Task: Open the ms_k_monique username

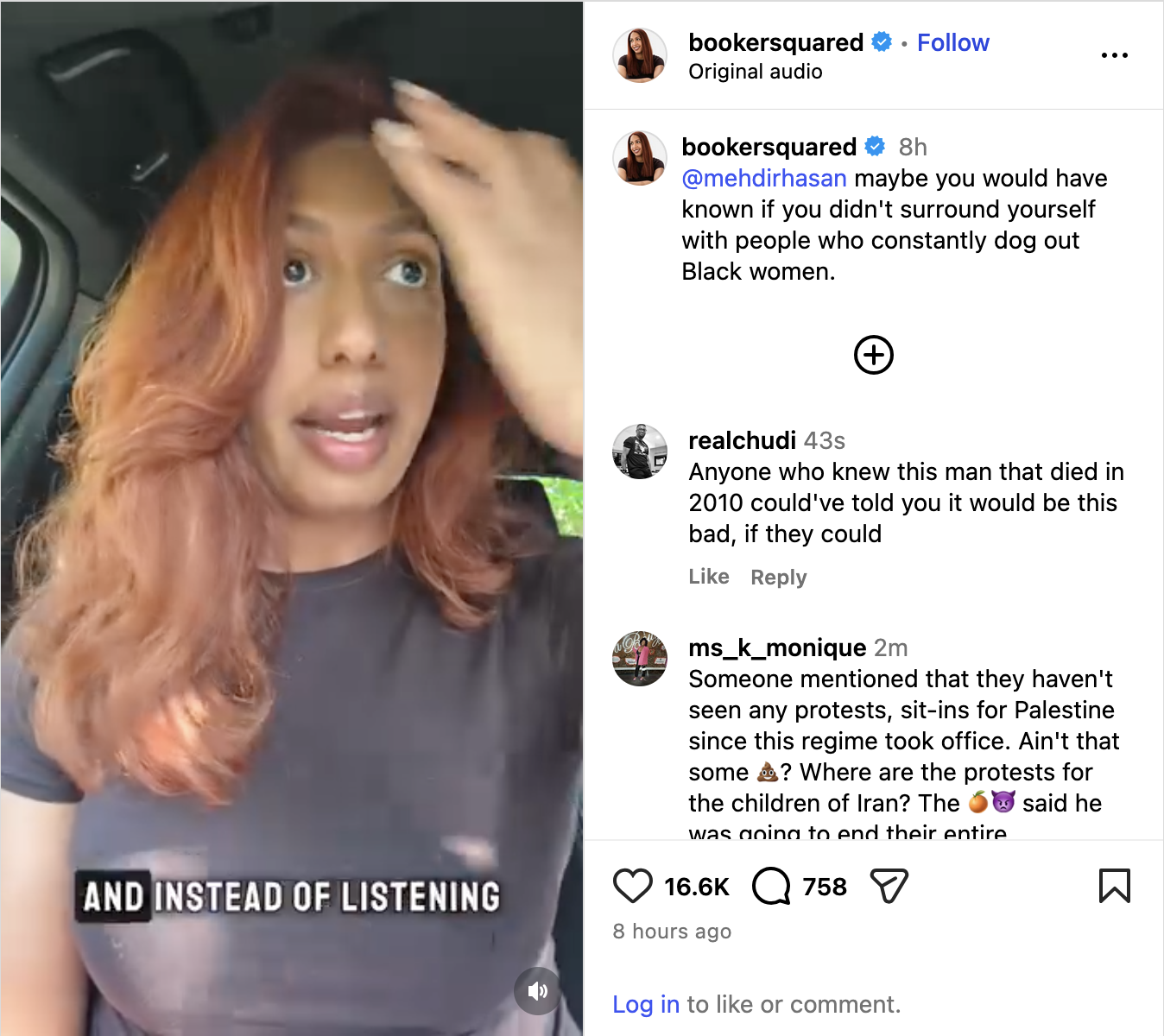Action: pos(777,647)
